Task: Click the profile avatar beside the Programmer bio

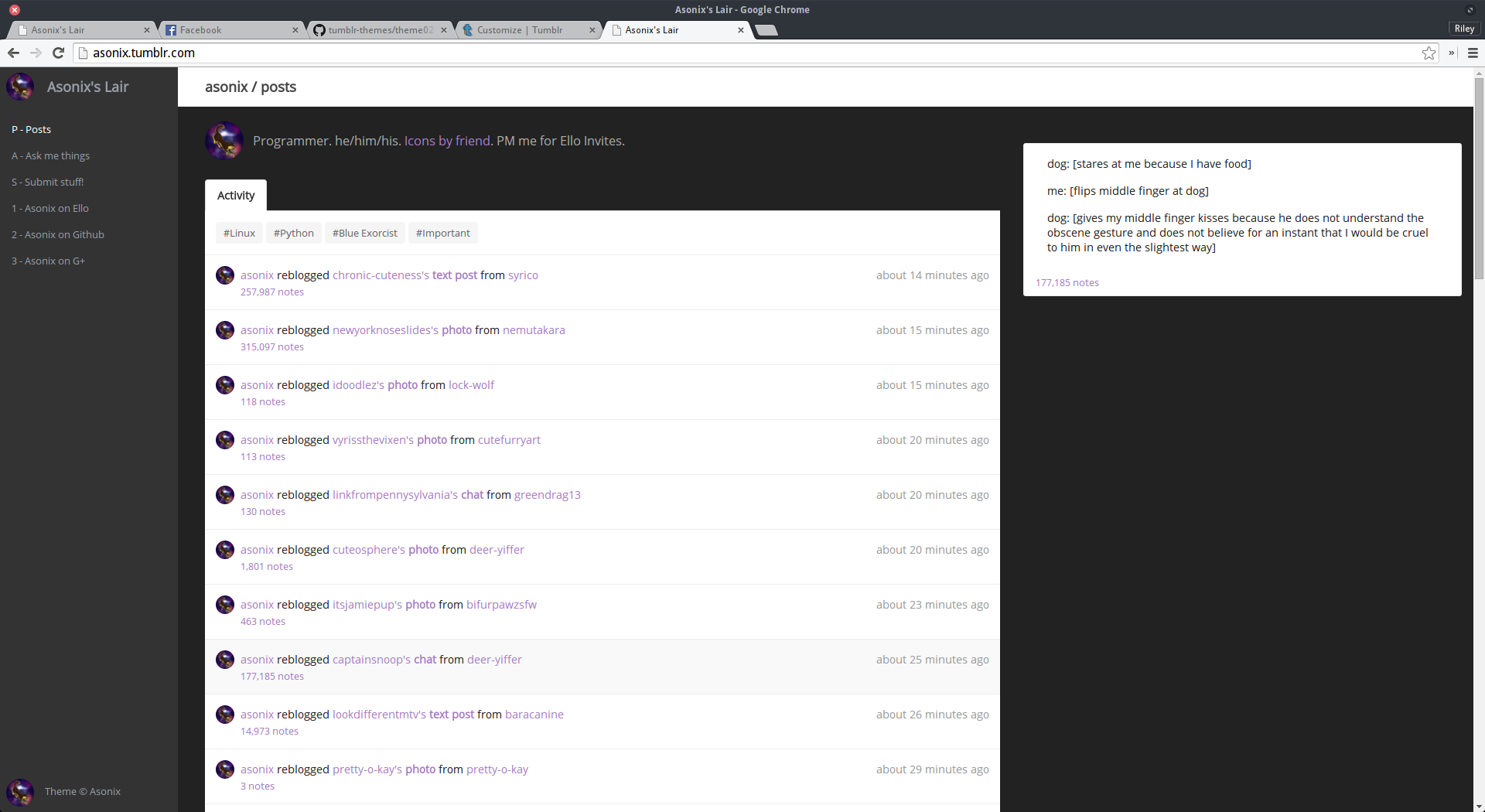Action: click(x=224, y=141)
